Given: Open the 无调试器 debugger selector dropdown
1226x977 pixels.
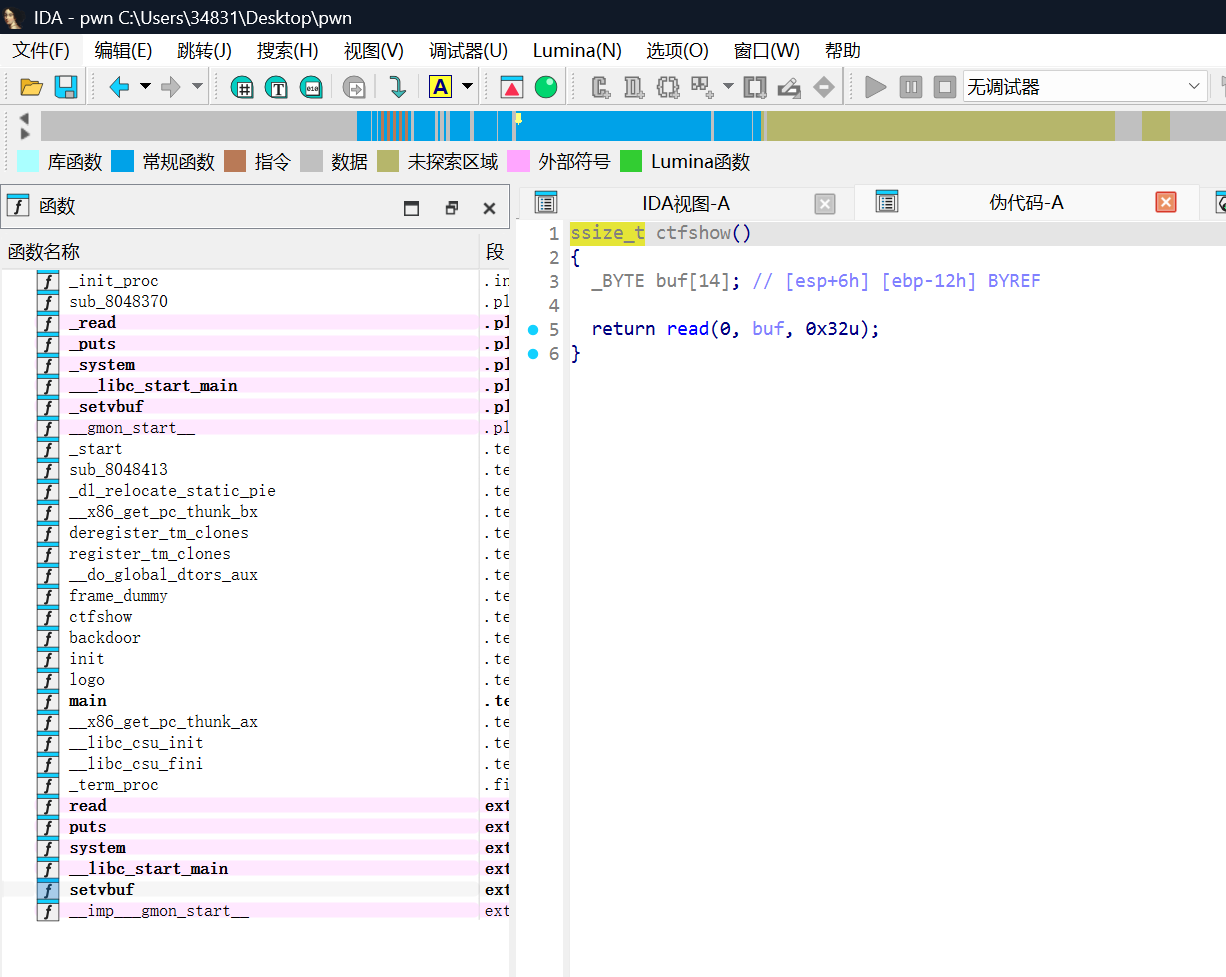Looking at the screenshot, I should (1085, 87).
